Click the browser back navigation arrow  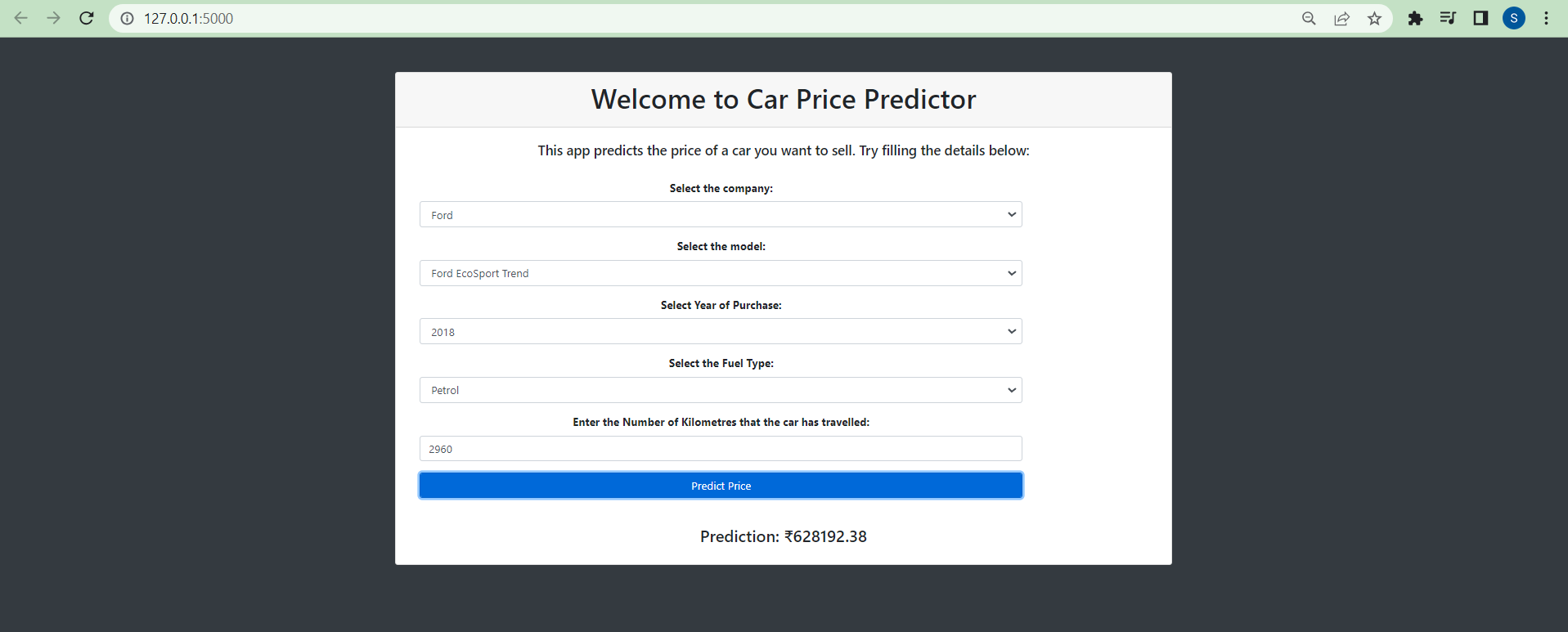pos(20,18)
